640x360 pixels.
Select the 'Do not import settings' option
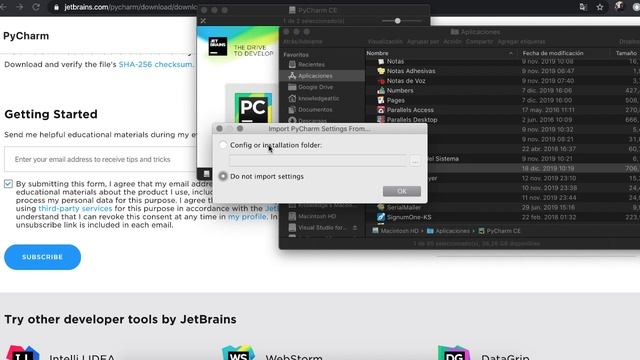point(223,176)
